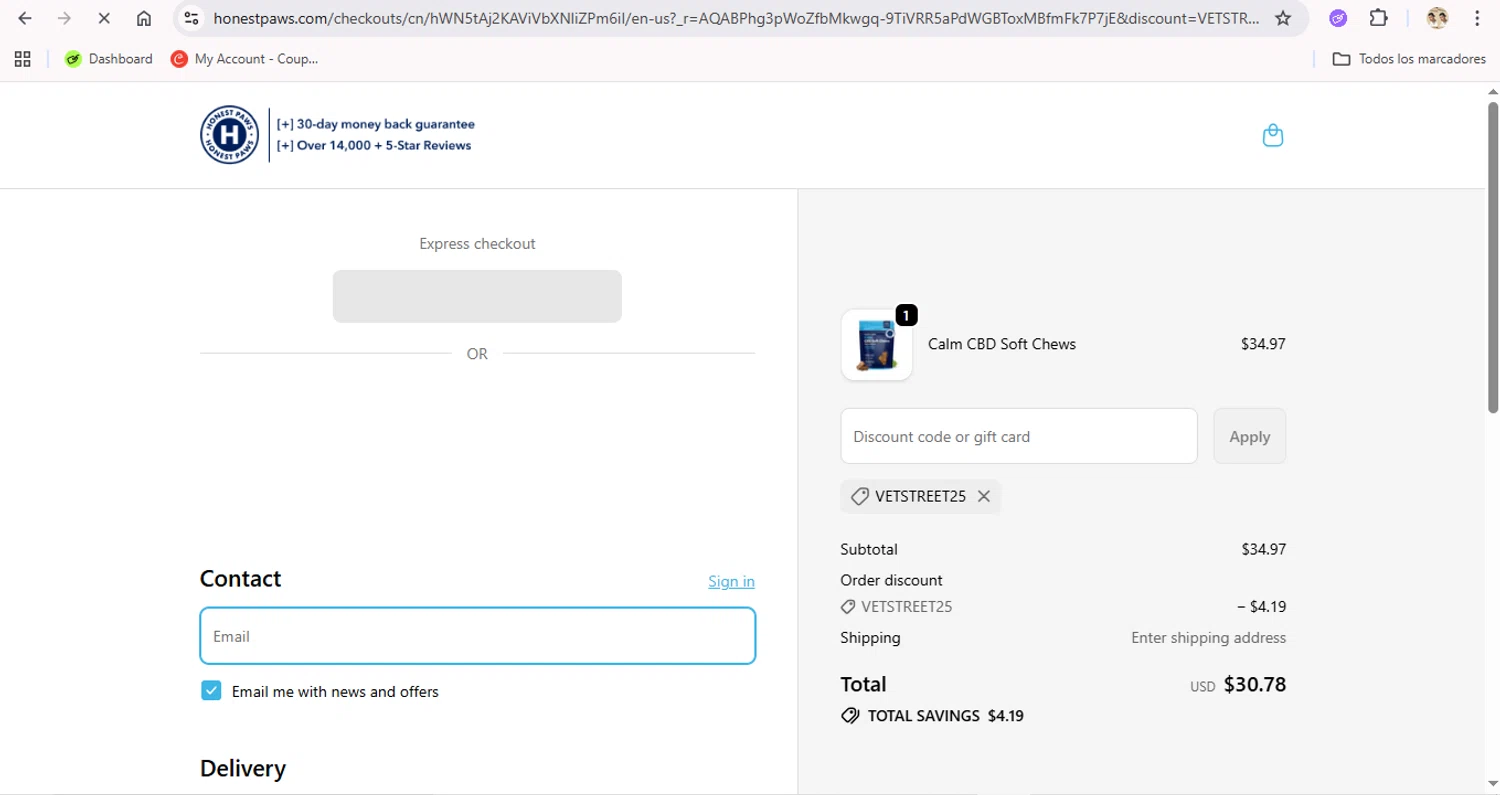The width and height of the screenshot is (1500, 795).
Task: Click the tag icon on VETSTREET25 chip
Action: coord(859,496)
